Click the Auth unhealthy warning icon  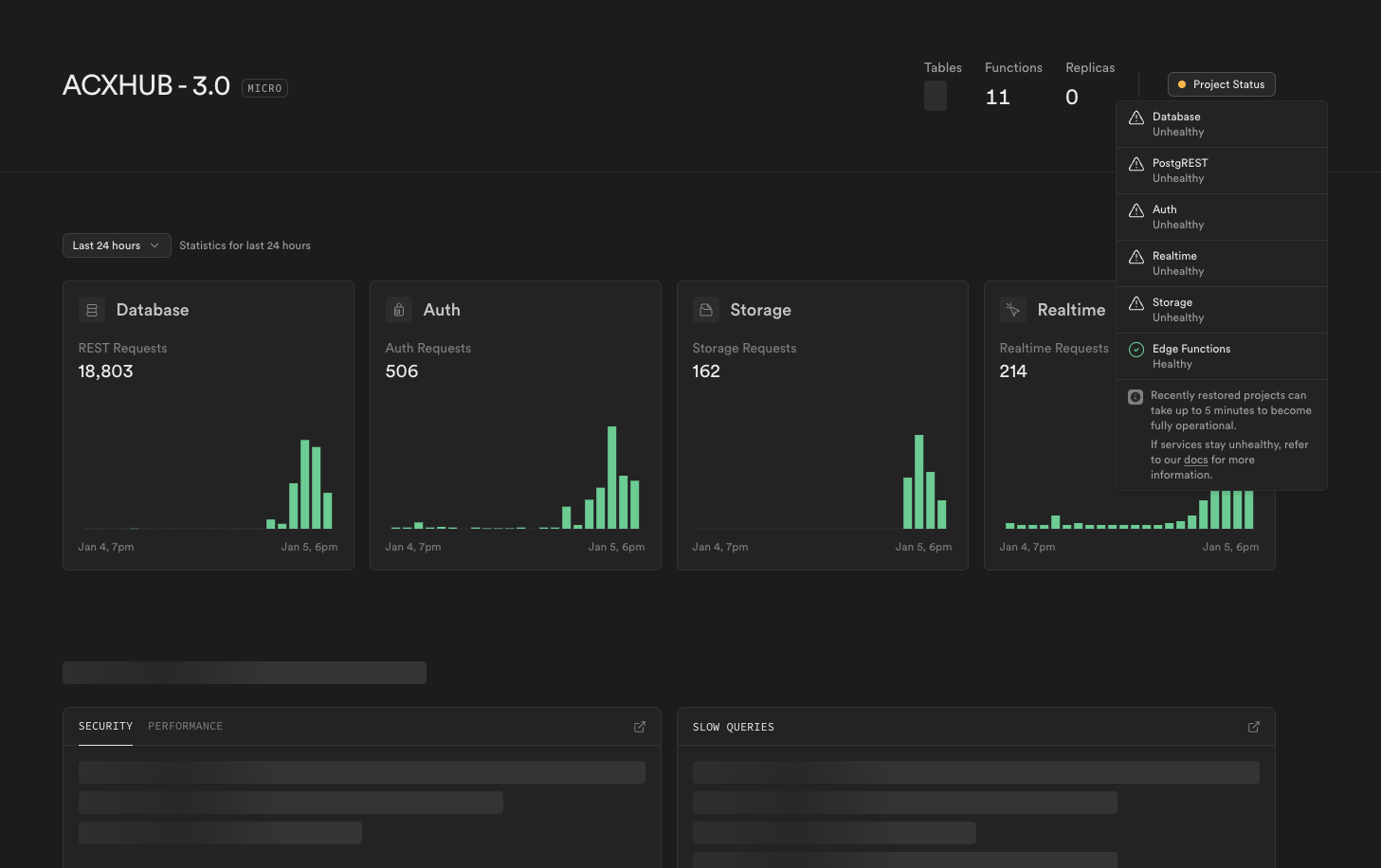pyautogui.click(x=1136, y=210)
